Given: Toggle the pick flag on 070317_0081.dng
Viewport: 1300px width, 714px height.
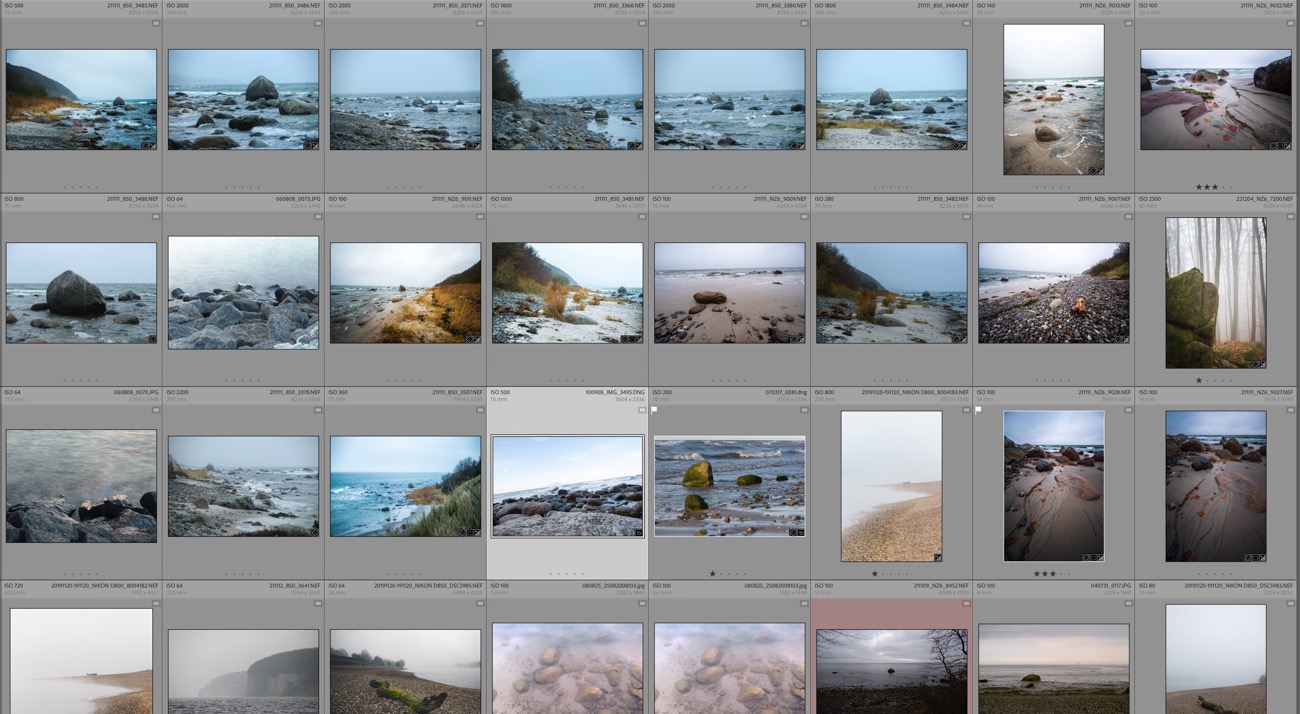Looking at the screenshot, I should [655, 410].
